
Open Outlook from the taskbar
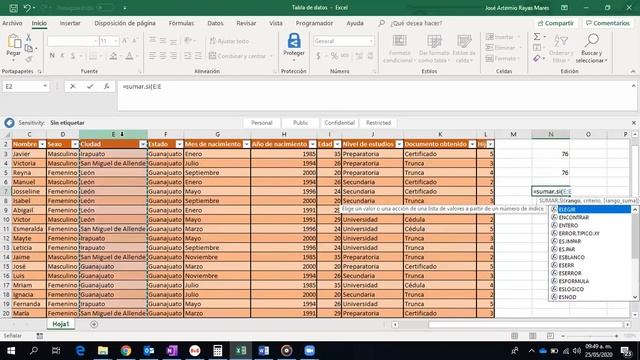point(149,351)
